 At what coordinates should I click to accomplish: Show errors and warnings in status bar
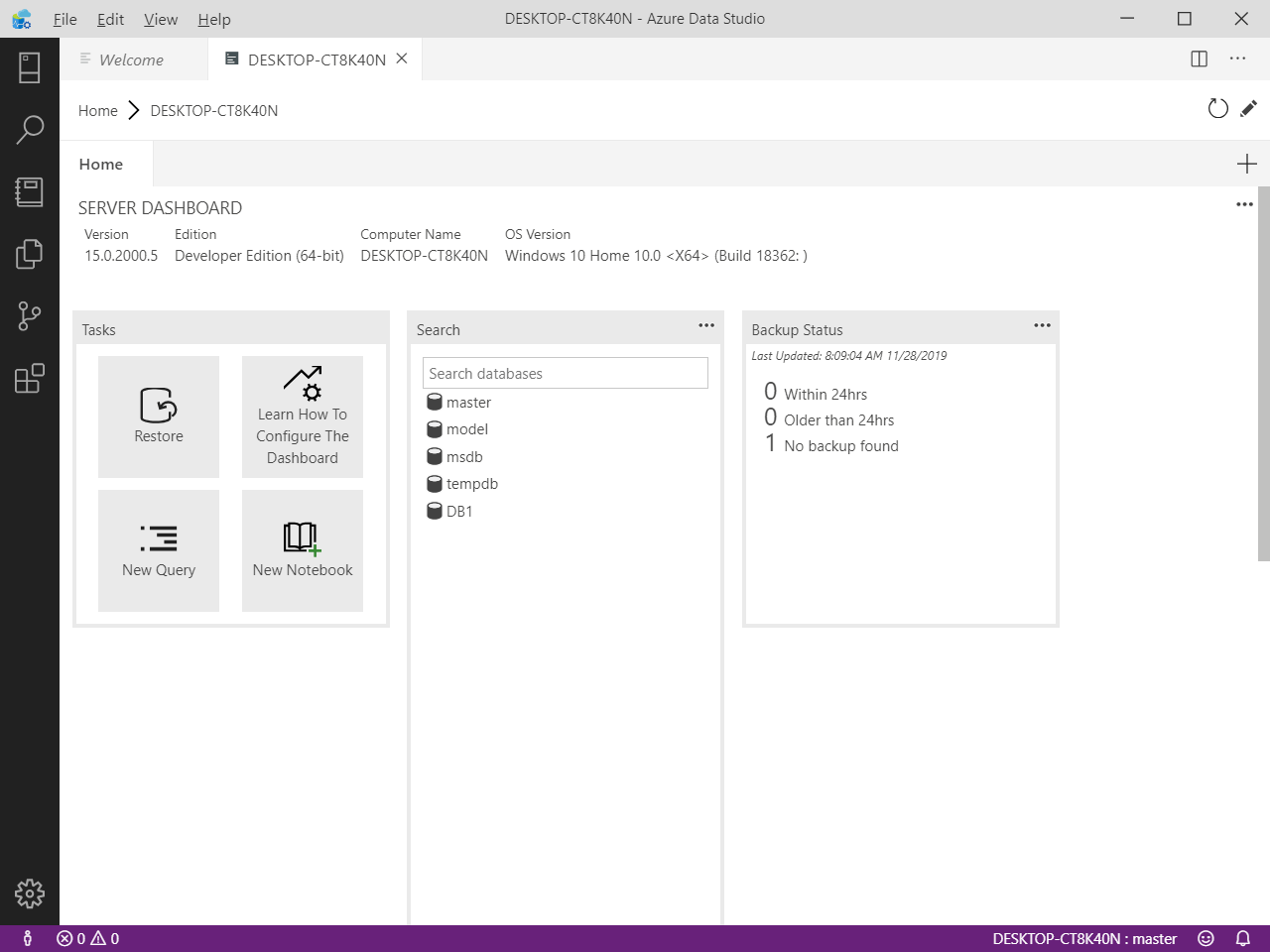88,938
